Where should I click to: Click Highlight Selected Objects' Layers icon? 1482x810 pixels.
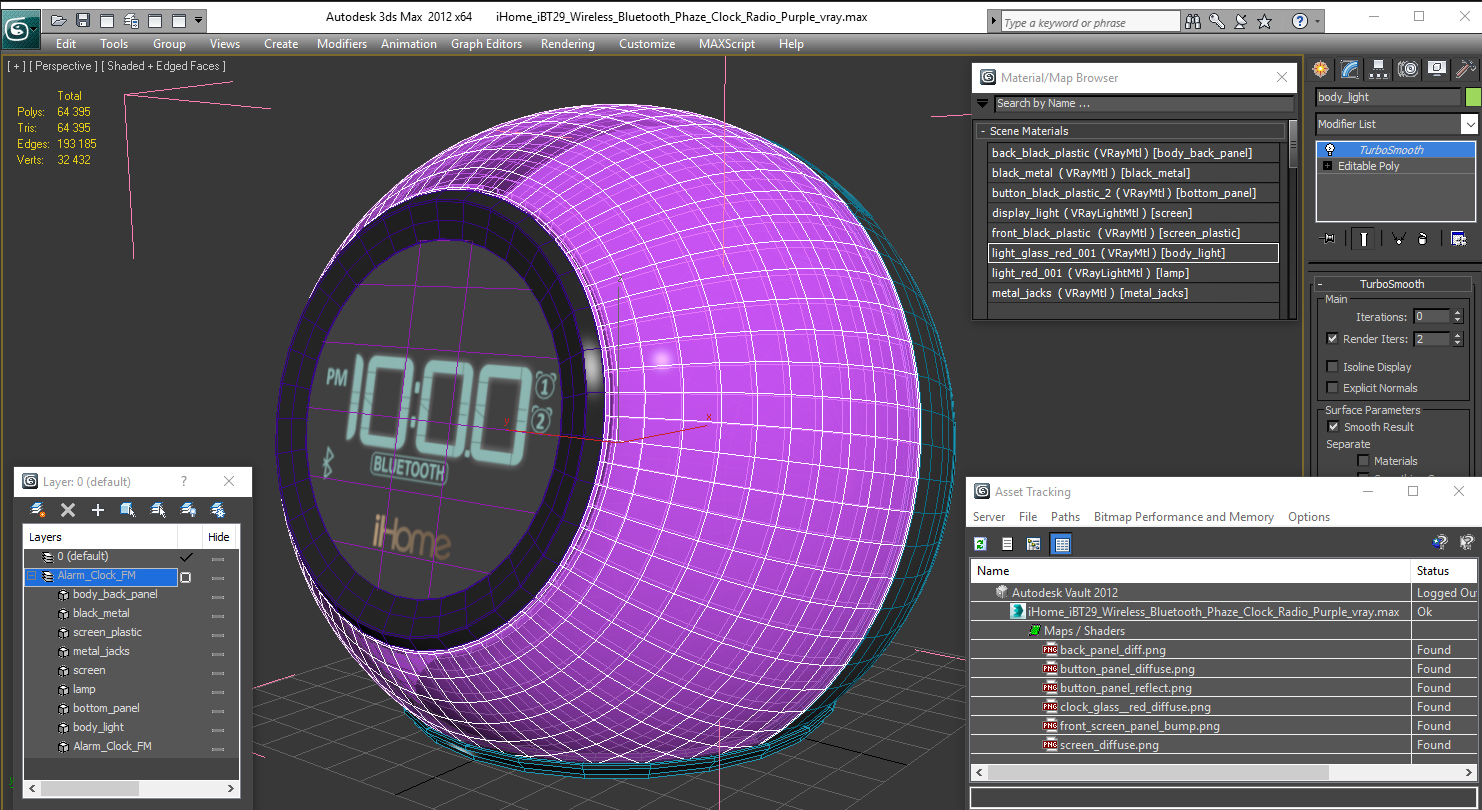[158, 510]
